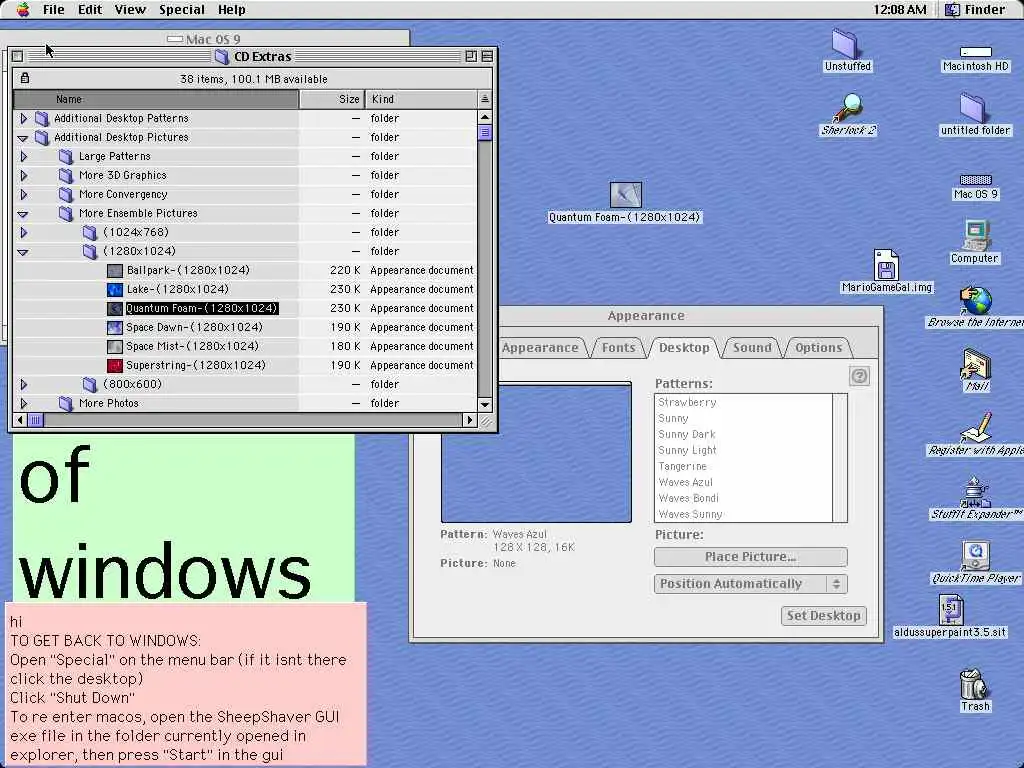
Task: Collapse the Additional Desktop Pictures folder
Action: click(x=23, y=138)
